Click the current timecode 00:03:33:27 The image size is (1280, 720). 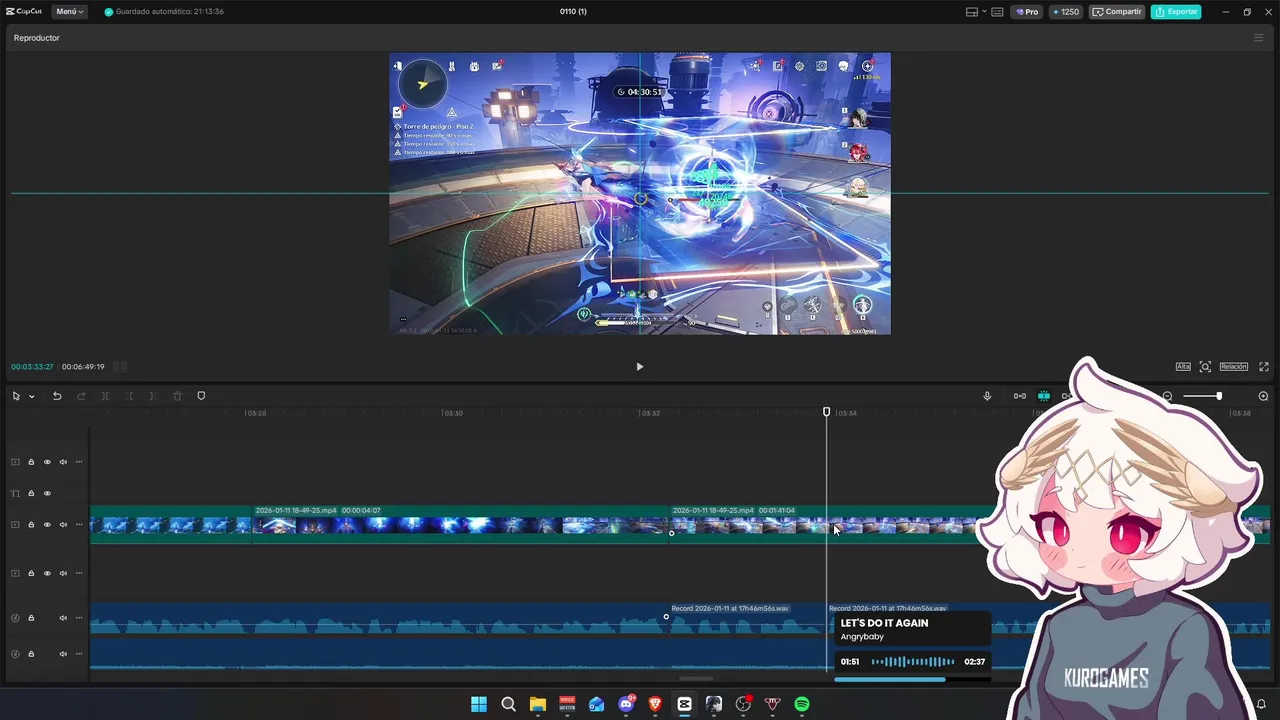[32, 367]
